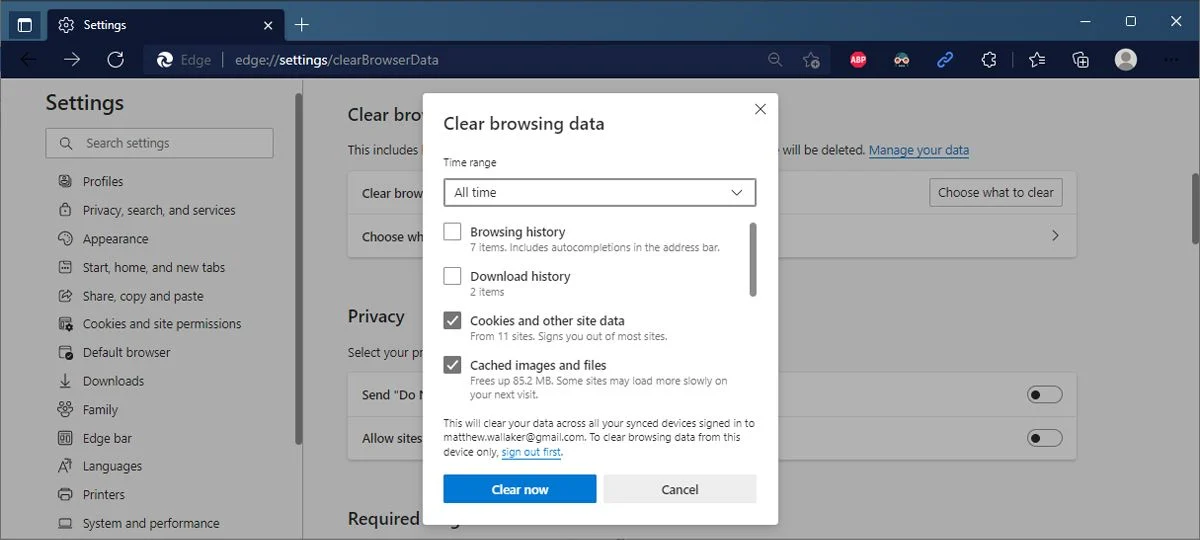
Task: Click the Search settings input field
Action: tap(159, 143)
